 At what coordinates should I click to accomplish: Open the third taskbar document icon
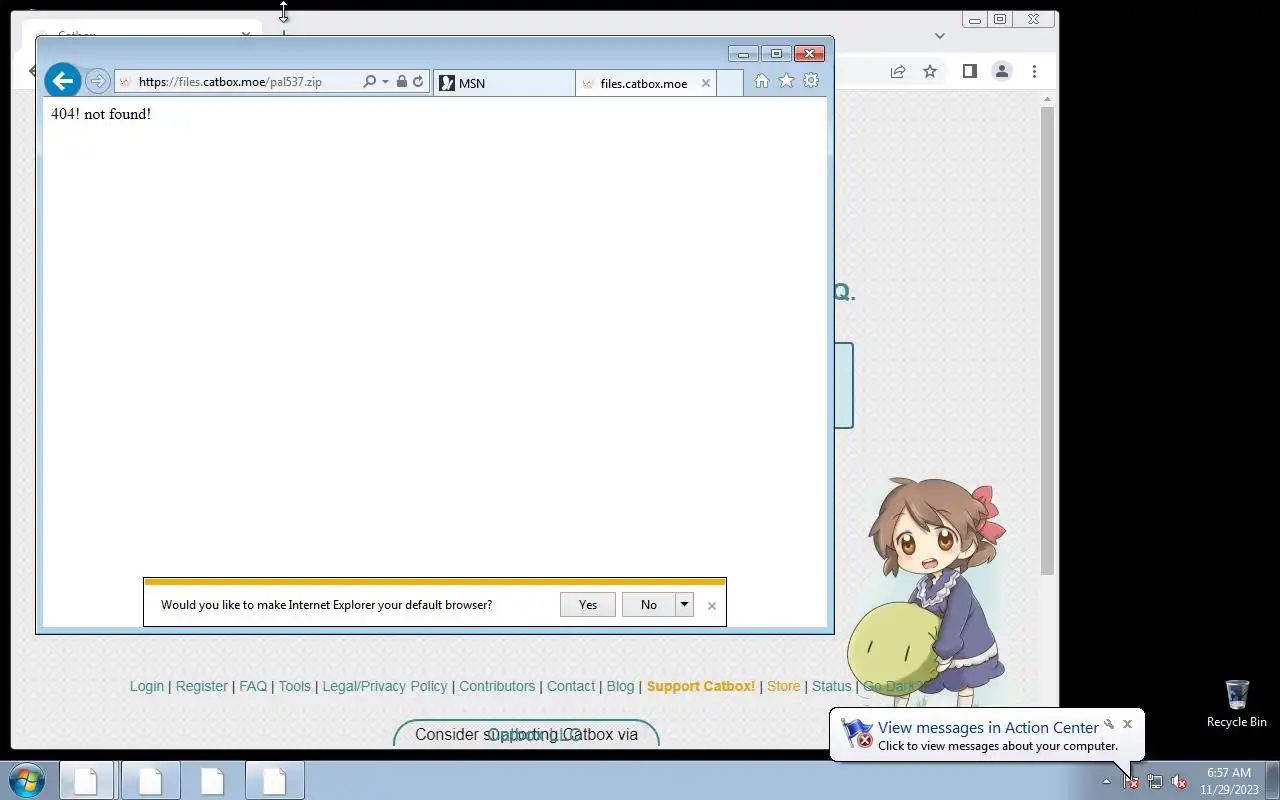point(212,780)
